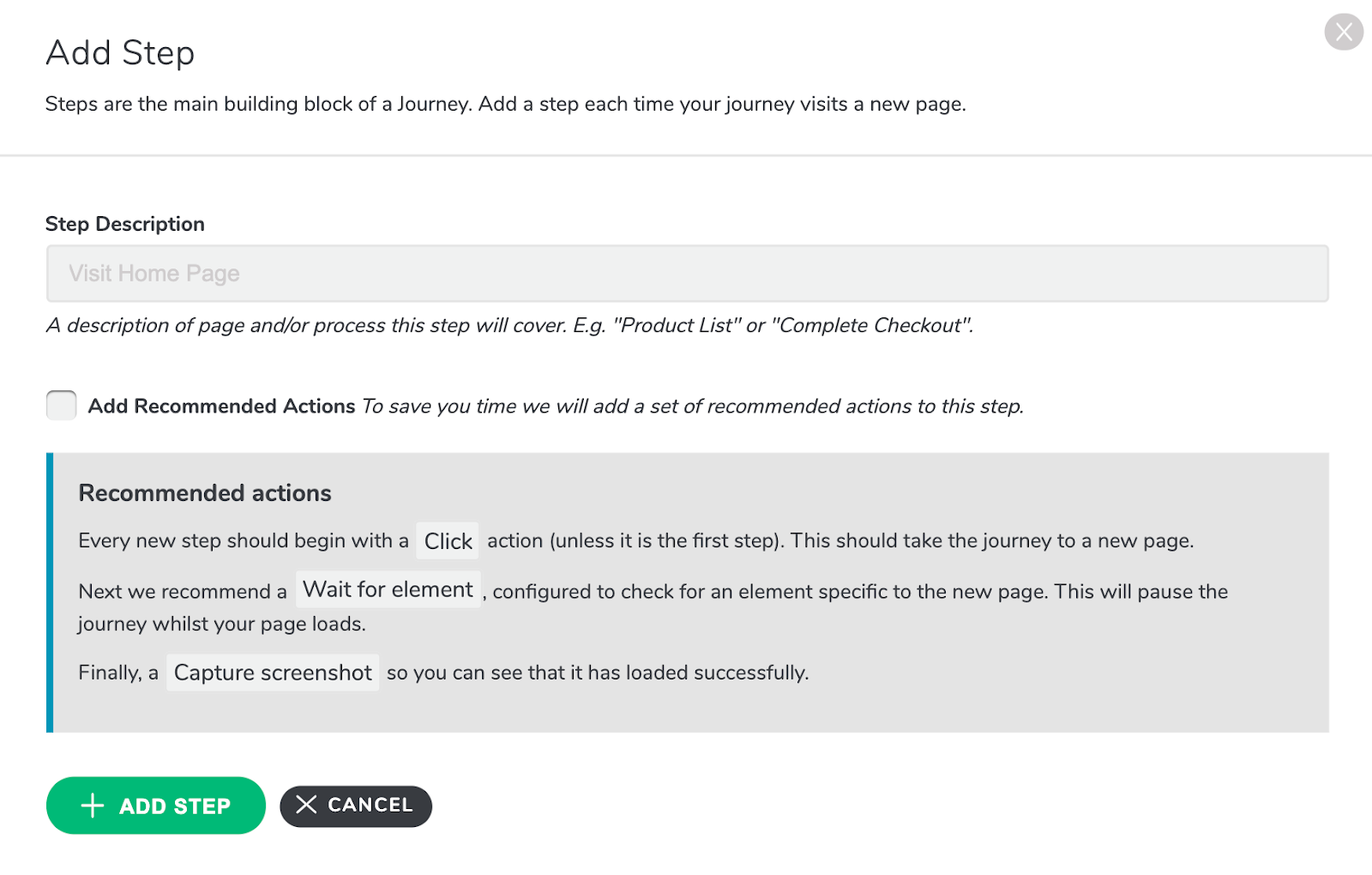Image resolution: width=1372 pixels, height=875 pixels.
Task: Click the Add Recommended Actions label text
Action: coord(221,406)
